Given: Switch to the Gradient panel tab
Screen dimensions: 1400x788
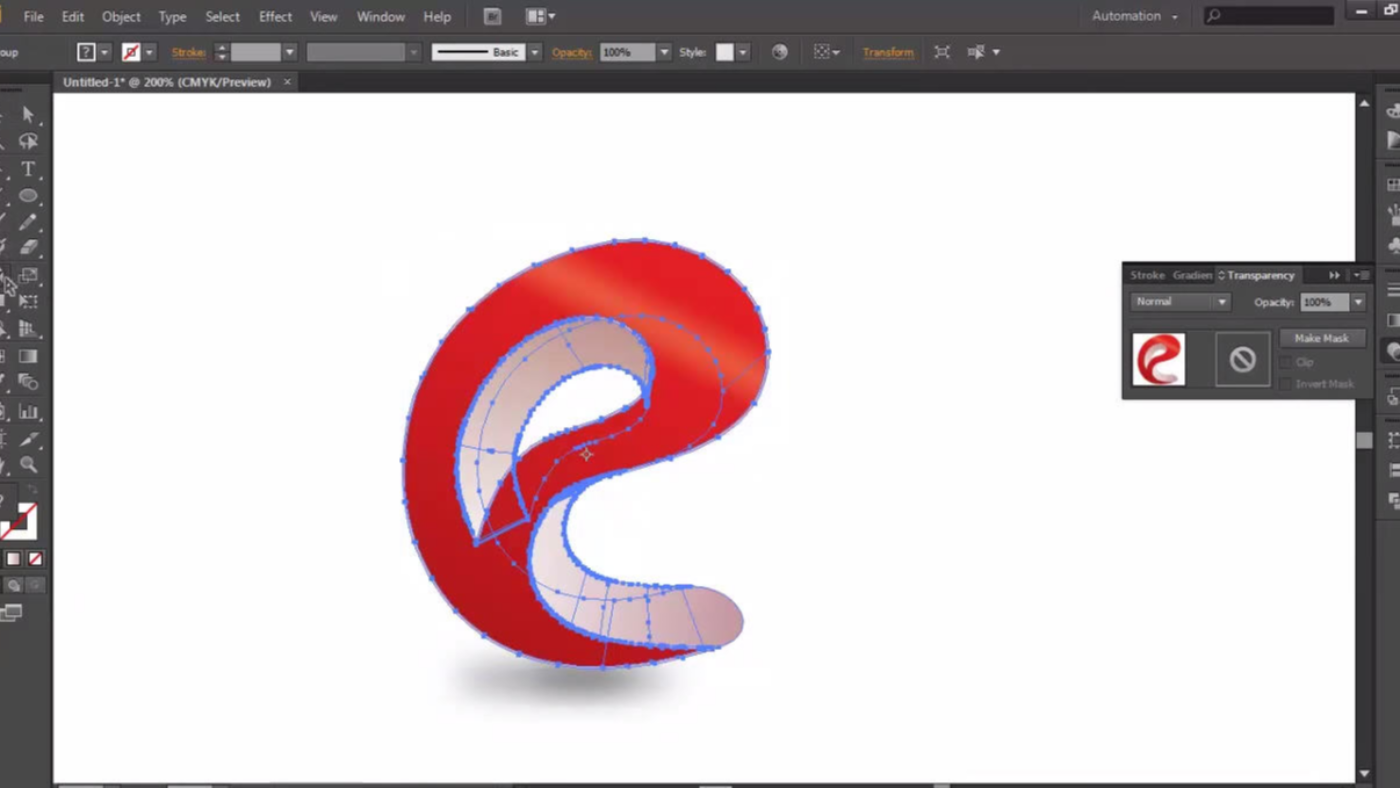Looking at the screenshot, I should [1192, 275].
